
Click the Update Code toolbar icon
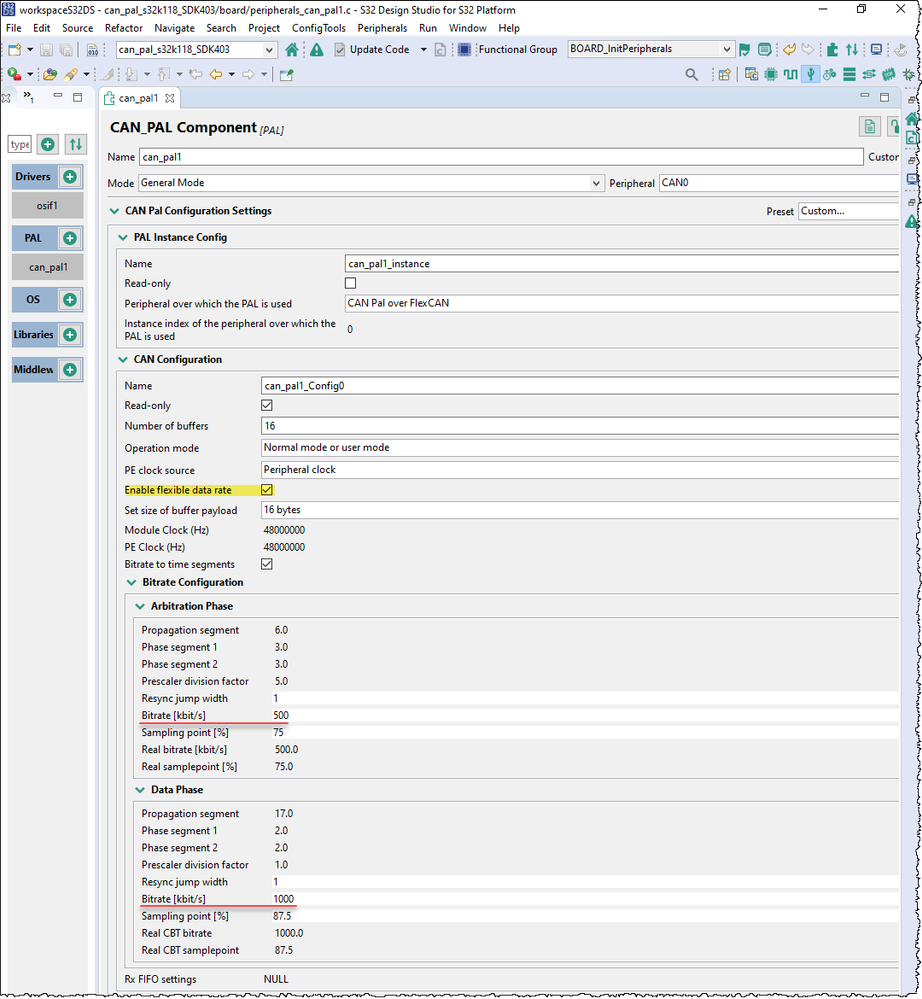click(x=341, y=48)
